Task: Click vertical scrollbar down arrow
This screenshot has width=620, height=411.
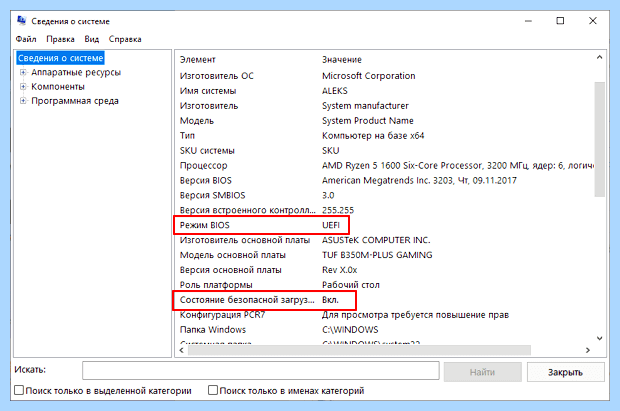Action: 599,338
